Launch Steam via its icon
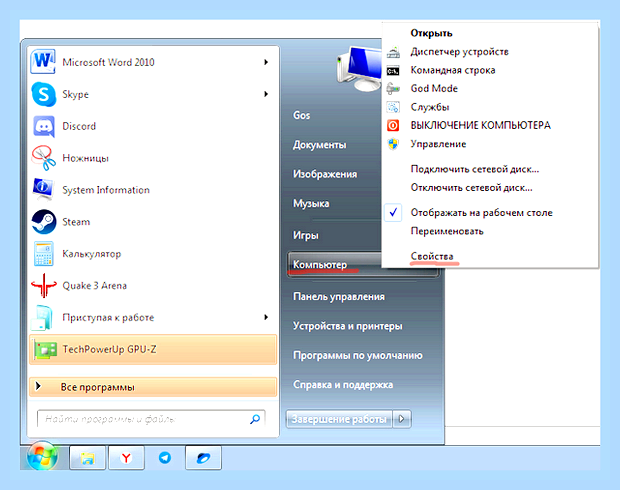 (43, 221)
